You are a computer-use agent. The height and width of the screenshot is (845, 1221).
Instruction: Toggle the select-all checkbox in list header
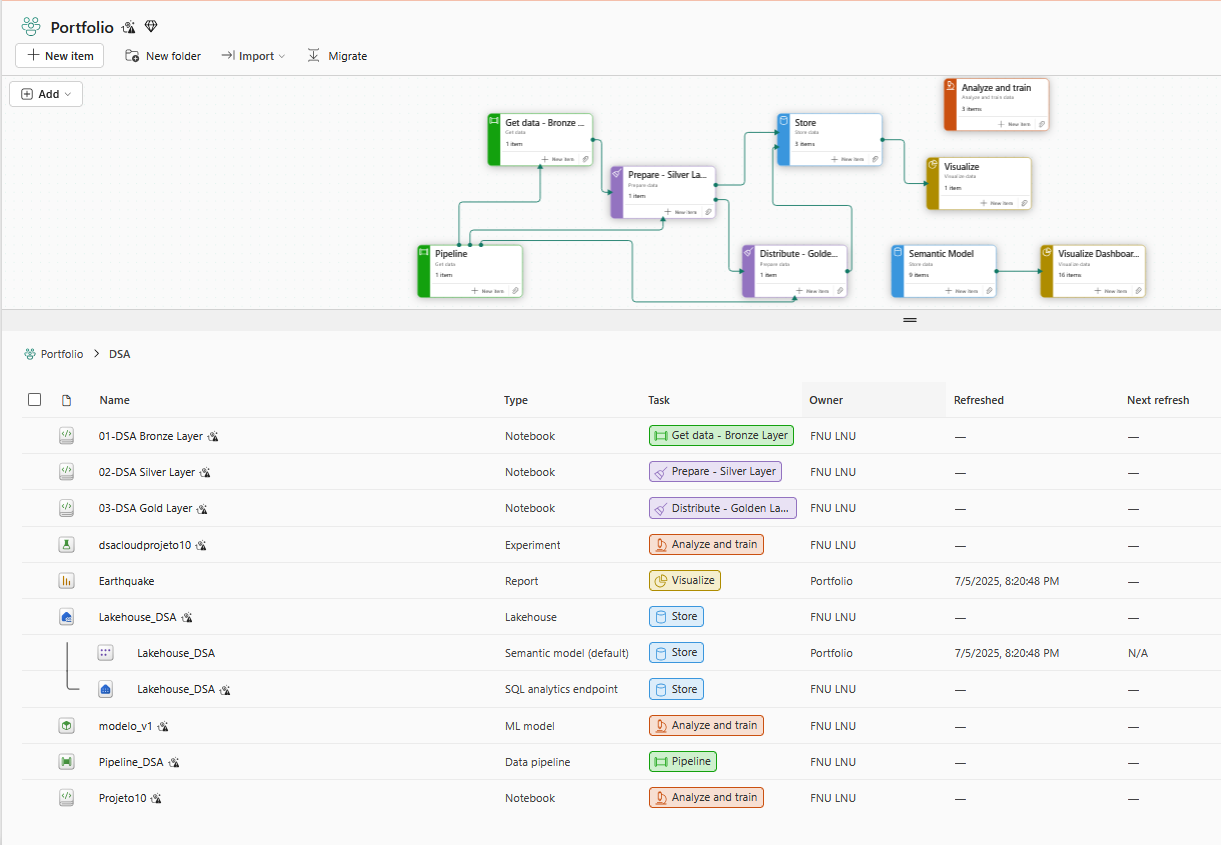point(35,400)
